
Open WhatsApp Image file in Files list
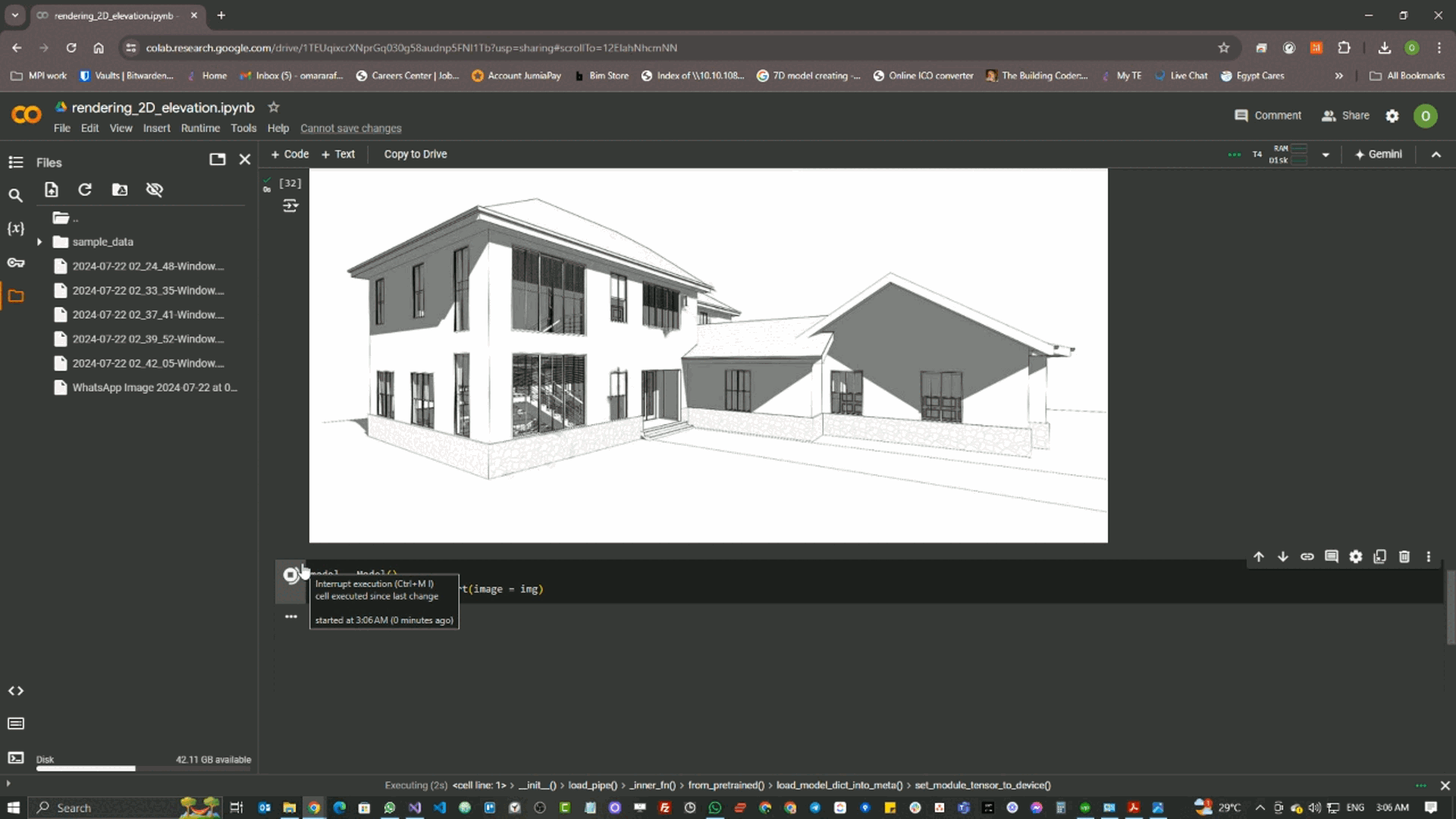coord(154,388)
